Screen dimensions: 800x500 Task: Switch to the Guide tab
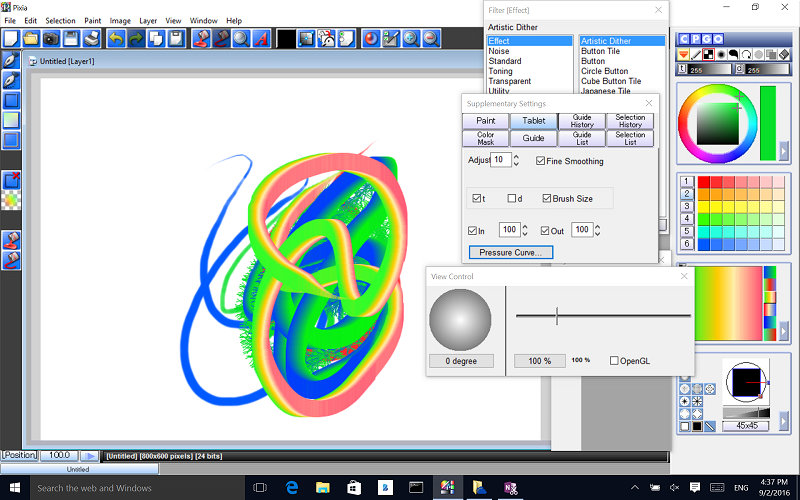click(534, 138)
